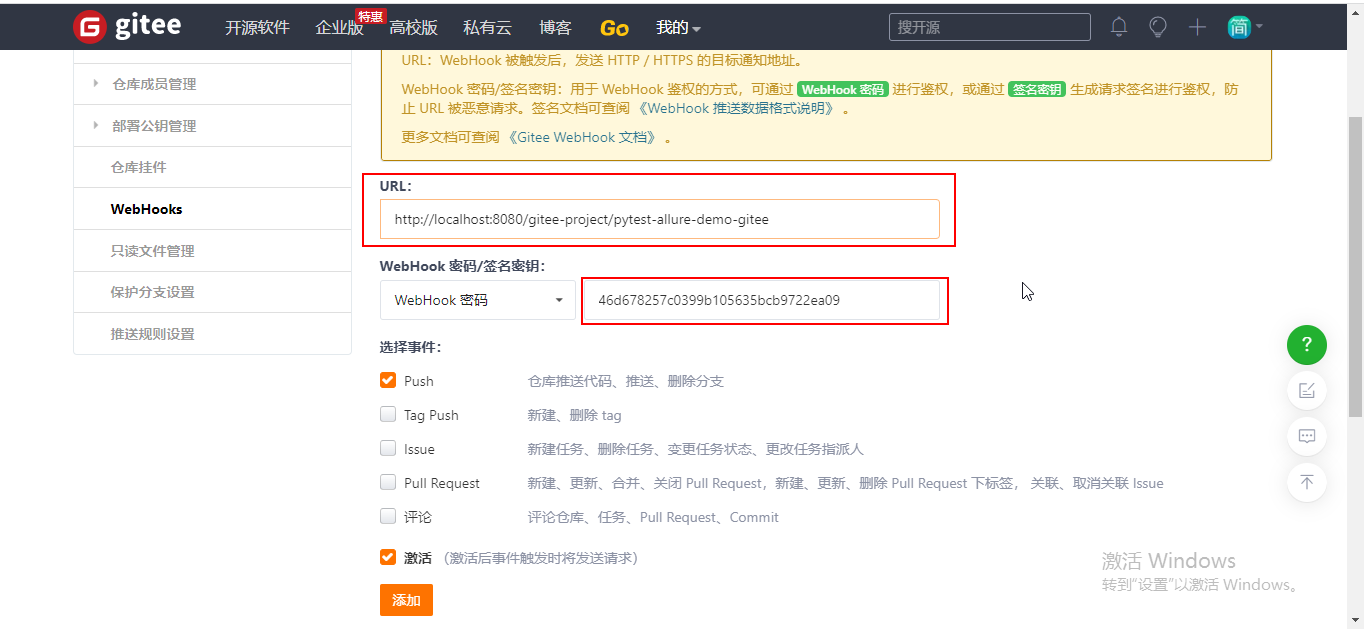Screen dimensions: 1364x629
Task: Click the 评论仓库、任务 description text
Action: [653, 517]
